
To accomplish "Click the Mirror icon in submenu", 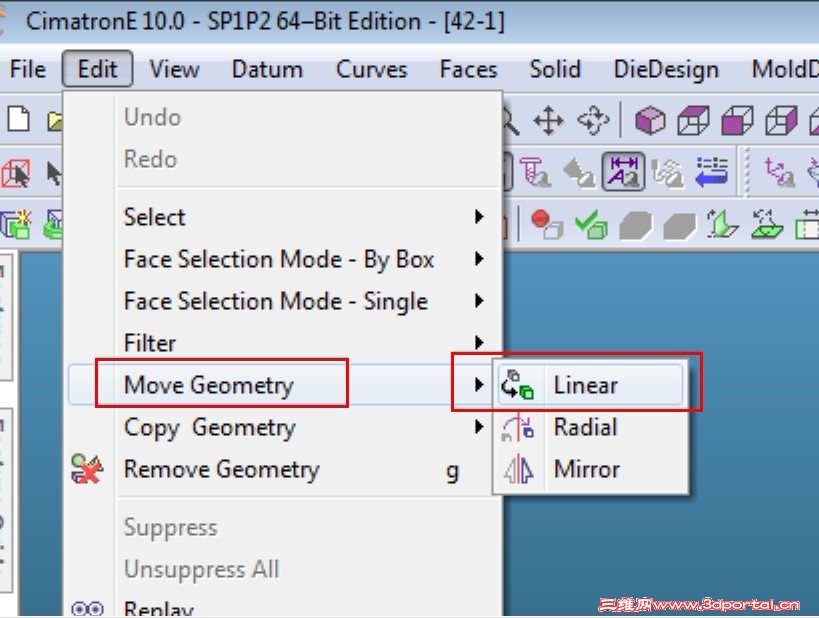I will pyautogui.click(x=518, y=469).
